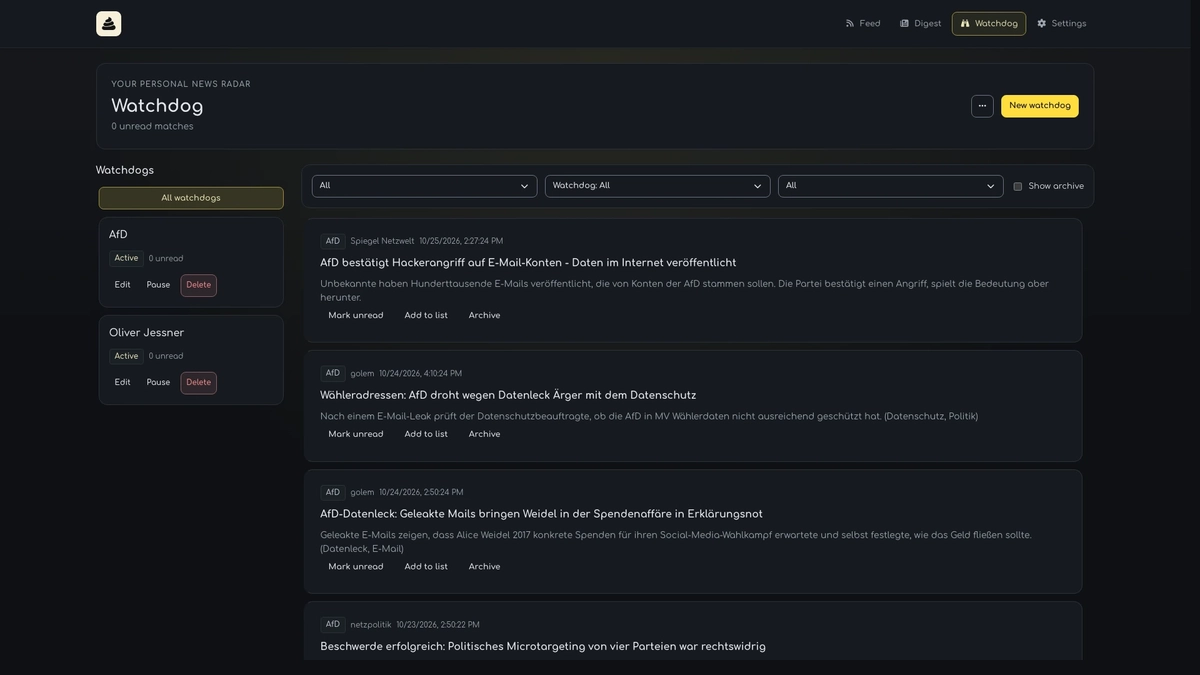Click AfD tag on Spiegel Netzwelt article

[x=333, y=241]
